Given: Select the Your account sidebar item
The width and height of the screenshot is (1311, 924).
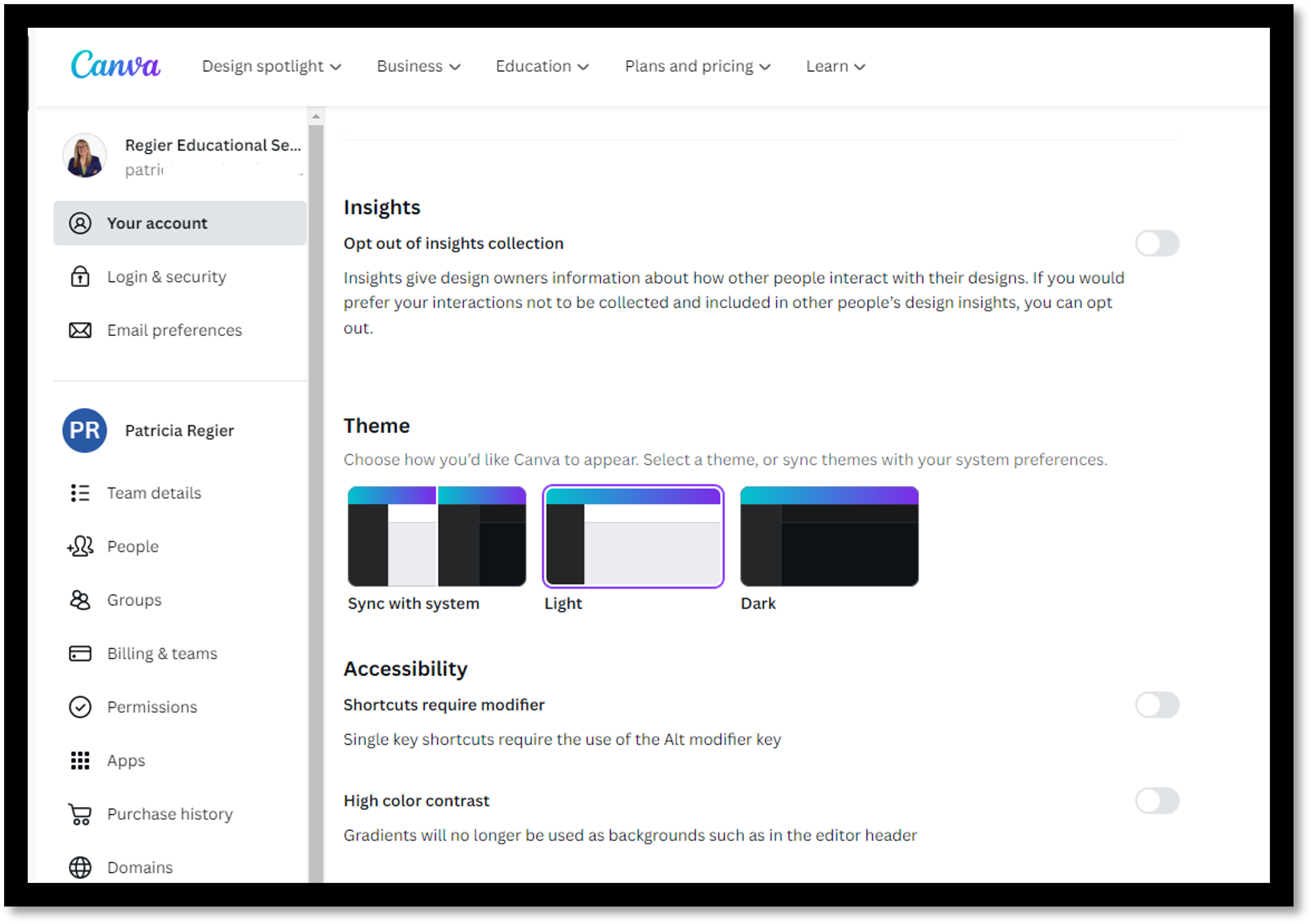Looking at the screenshot, I should point(180,223).
